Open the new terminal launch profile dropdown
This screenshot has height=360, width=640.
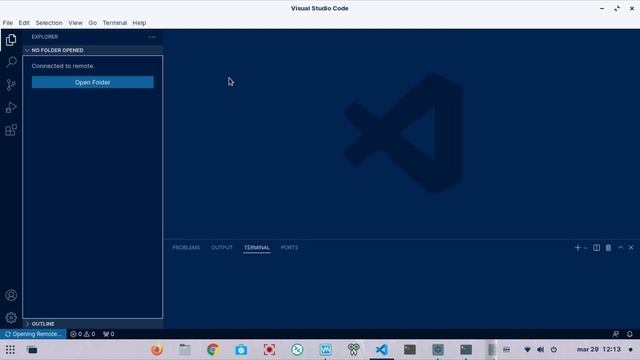(585, 248)
